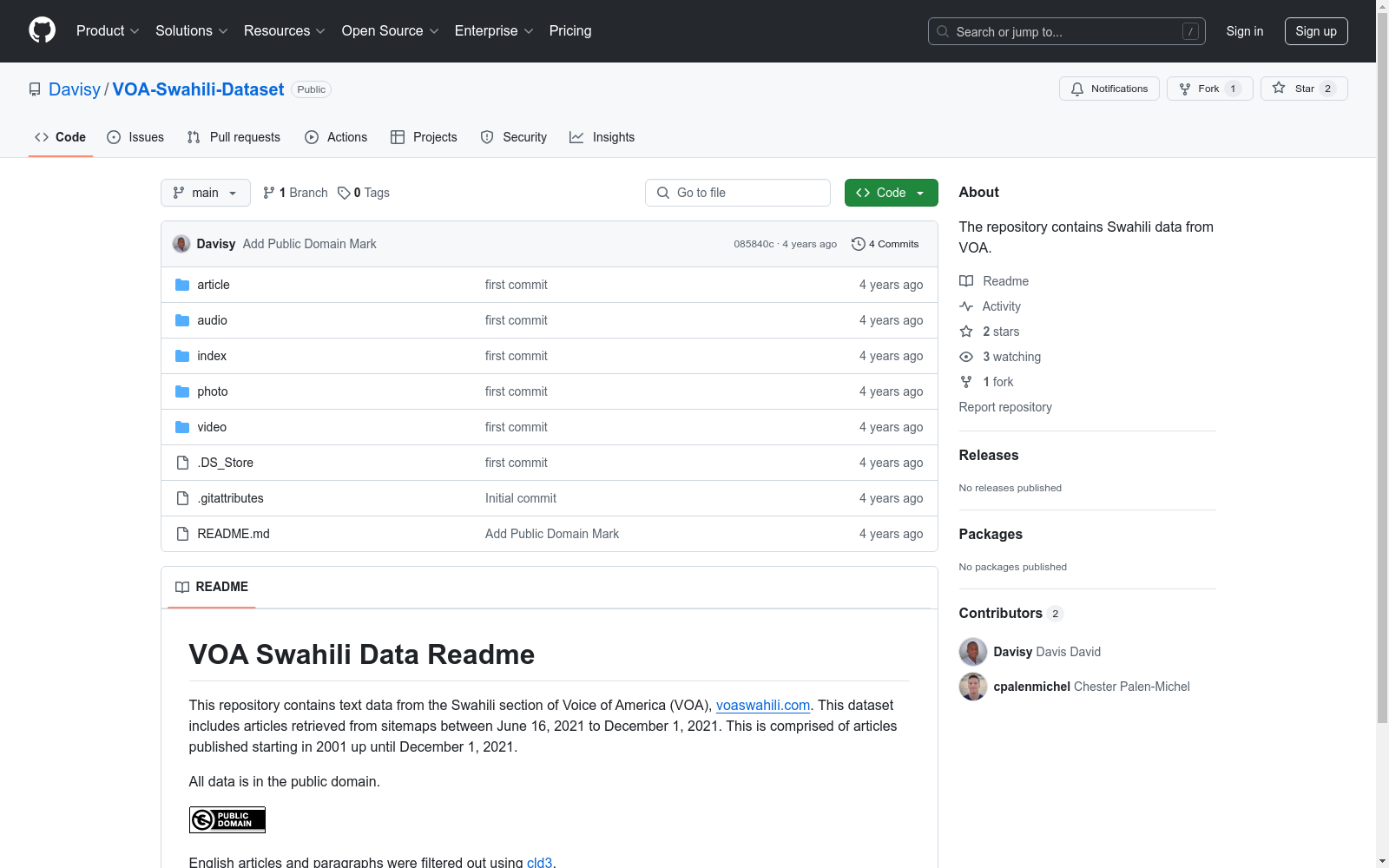Open the cld3 link
The image size is (1389, 868).
pos(539,862)
